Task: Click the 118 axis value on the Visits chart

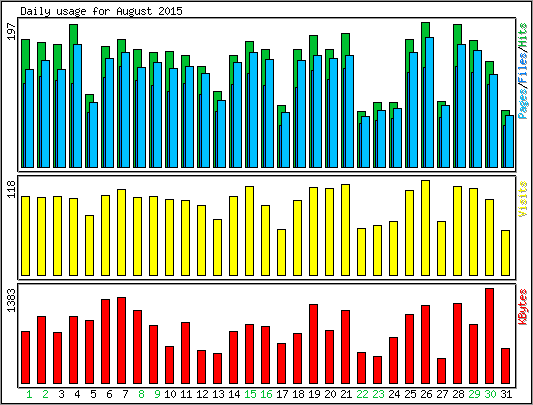Action: click(x=12, y=189)
